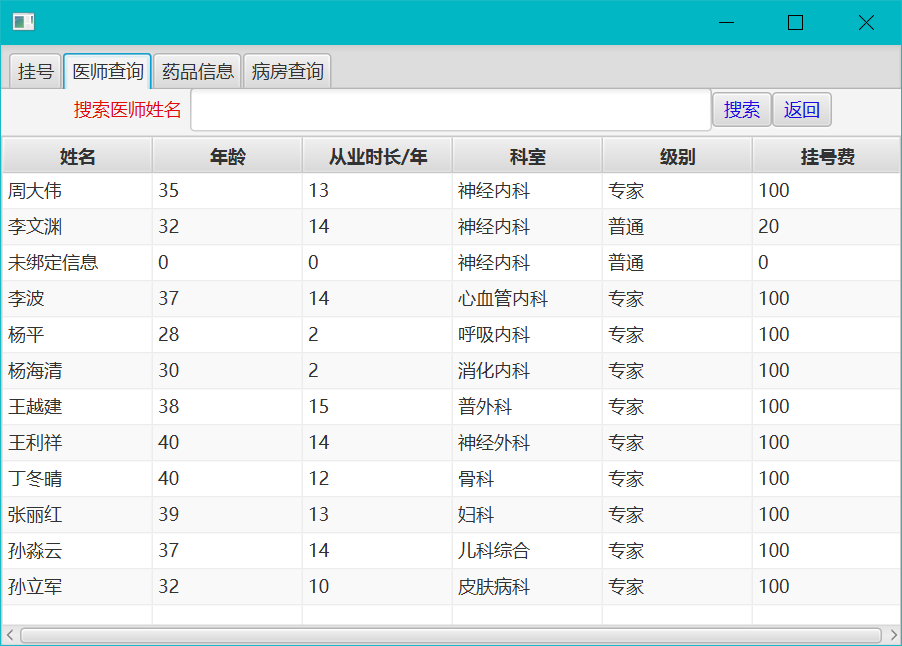Click experience value 10 in 孙立军's row

377,587
